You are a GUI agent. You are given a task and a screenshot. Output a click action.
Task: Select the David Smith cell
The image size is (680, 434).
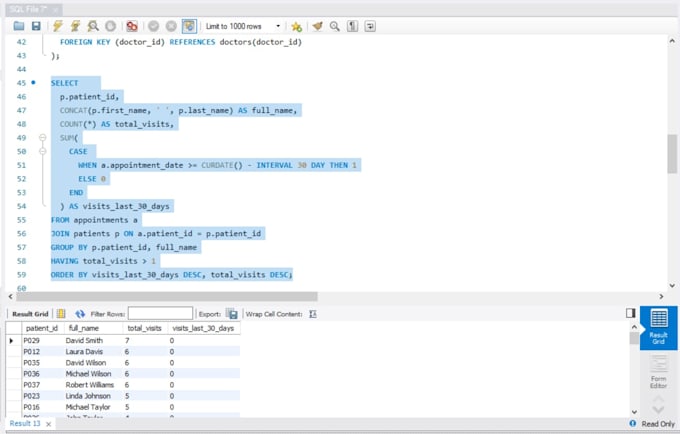(x=93, y=340)
